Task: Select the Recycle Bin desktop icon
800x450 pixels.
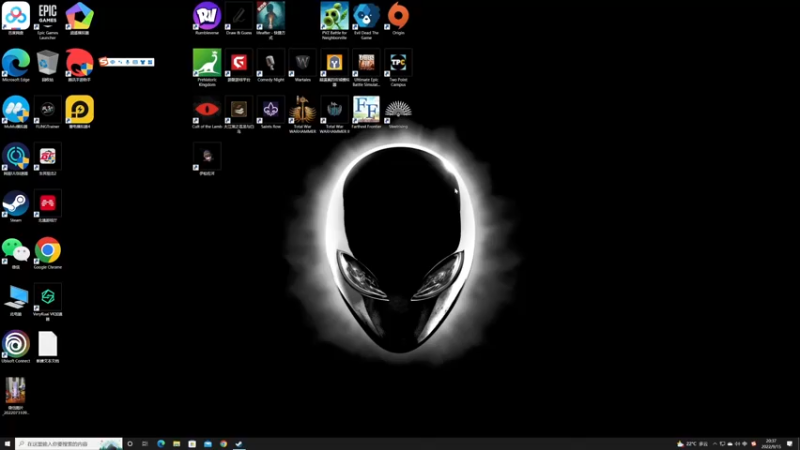Action: click(x=47, y=65)
